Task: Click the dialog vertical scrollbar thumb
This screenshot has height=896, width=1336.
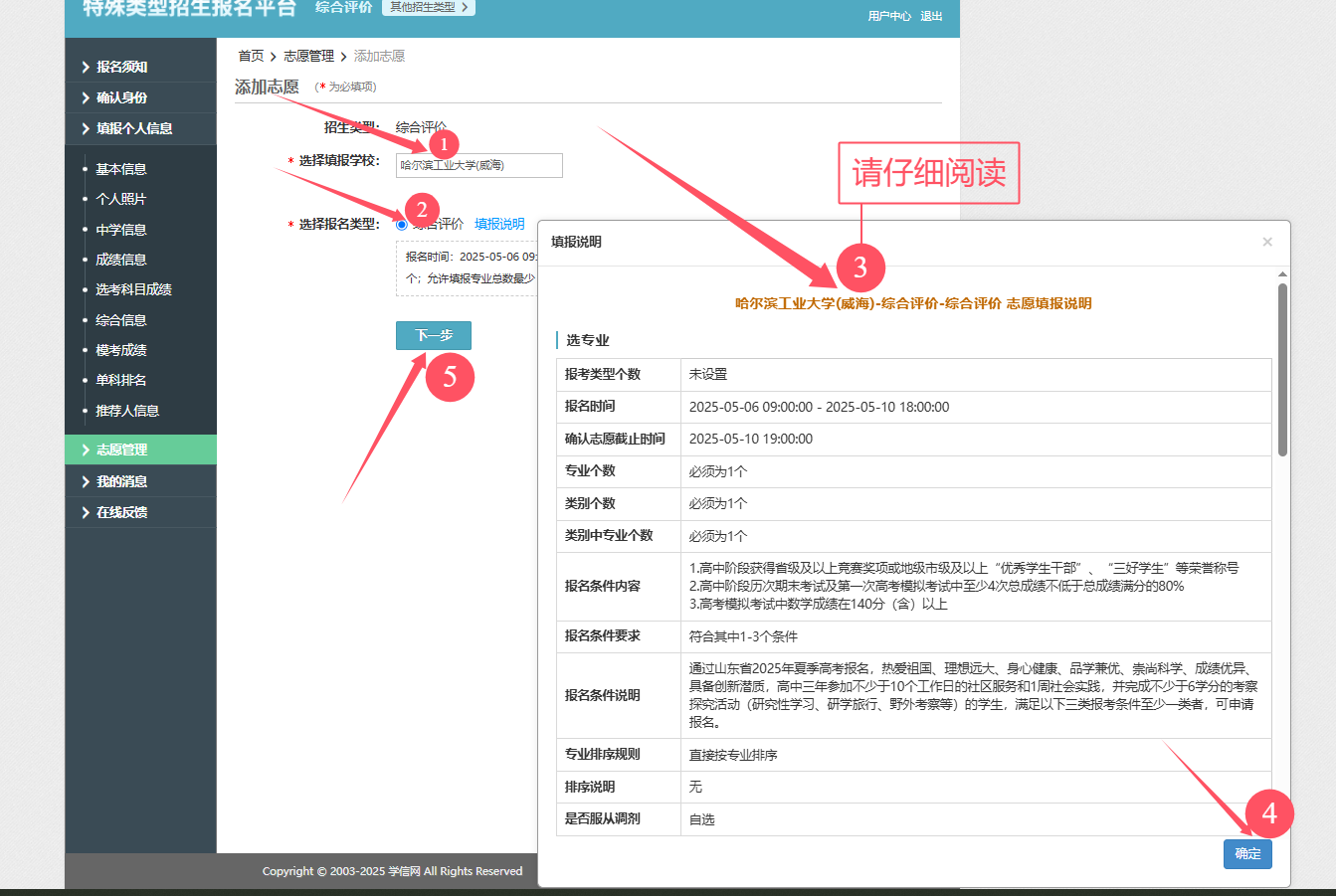Action: [x=1282, y=369]
